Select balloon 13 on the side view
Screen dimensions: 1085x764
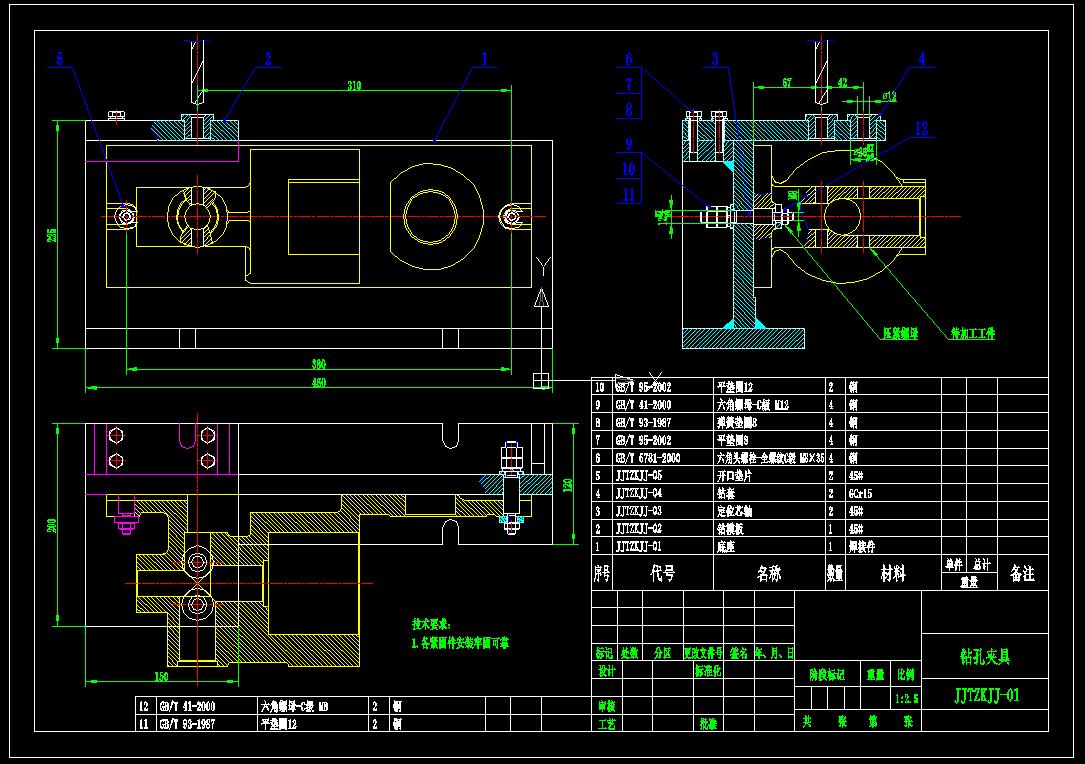923,128
